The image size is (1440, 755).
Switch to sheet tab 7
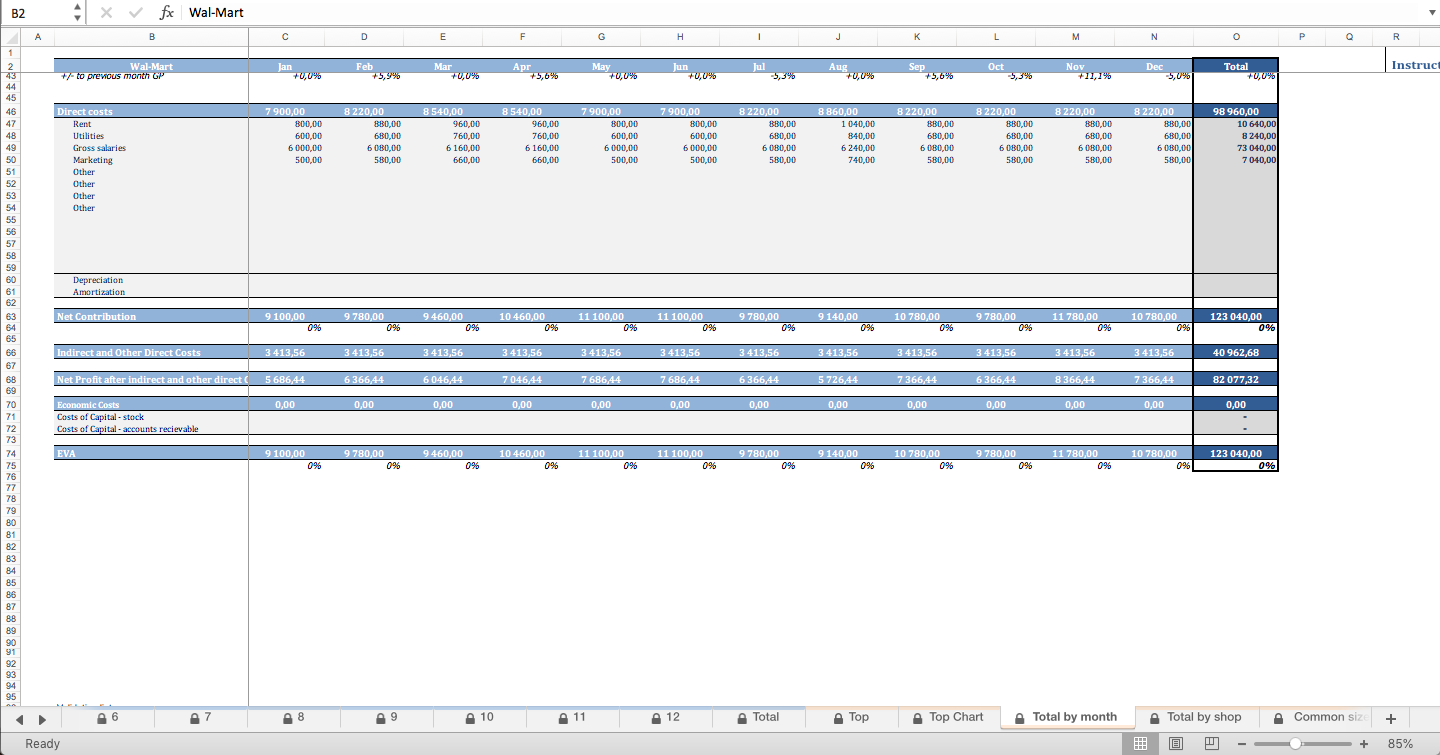[200, 717]
